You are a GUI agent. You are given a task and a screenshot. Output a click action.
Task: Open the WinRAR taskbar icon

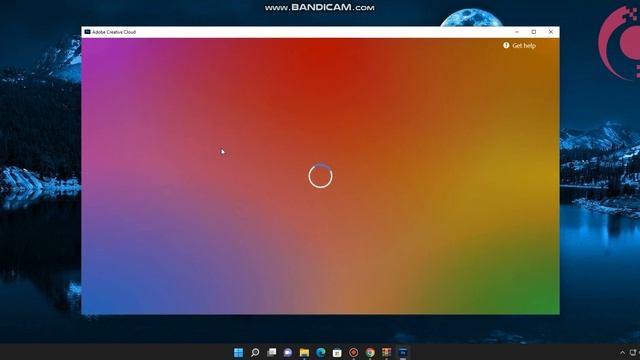pyautogui.click(x=387, y=352)
